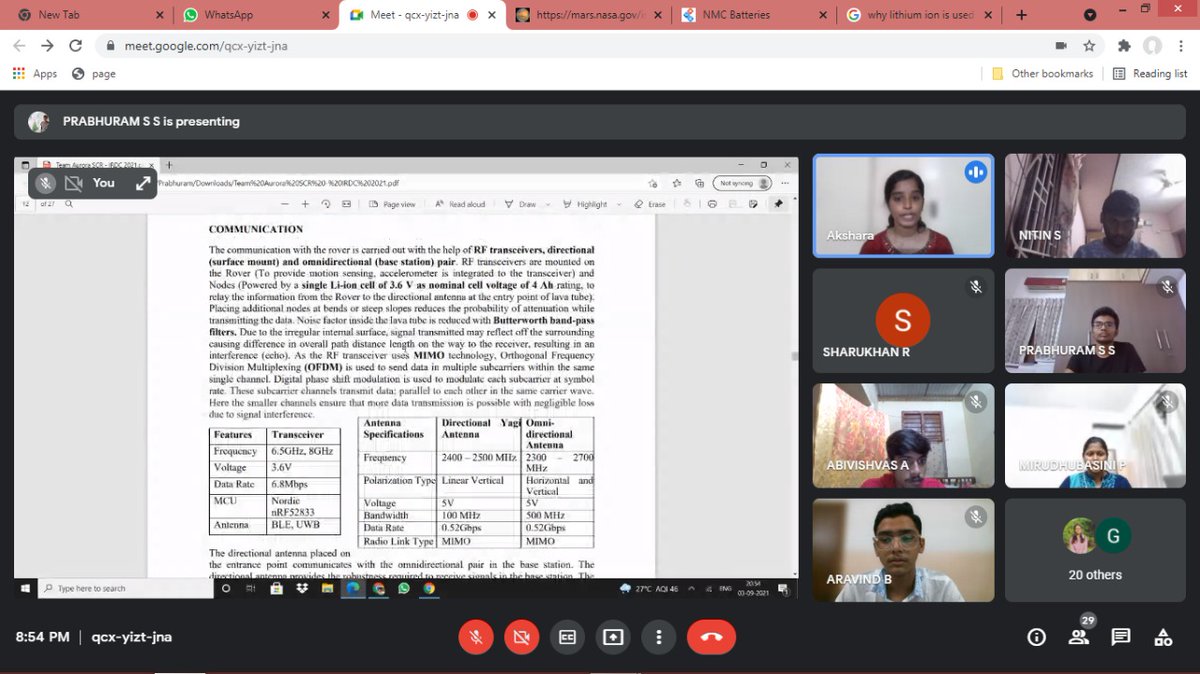Show the participants list in Meet

click(x=1078, y=637)
